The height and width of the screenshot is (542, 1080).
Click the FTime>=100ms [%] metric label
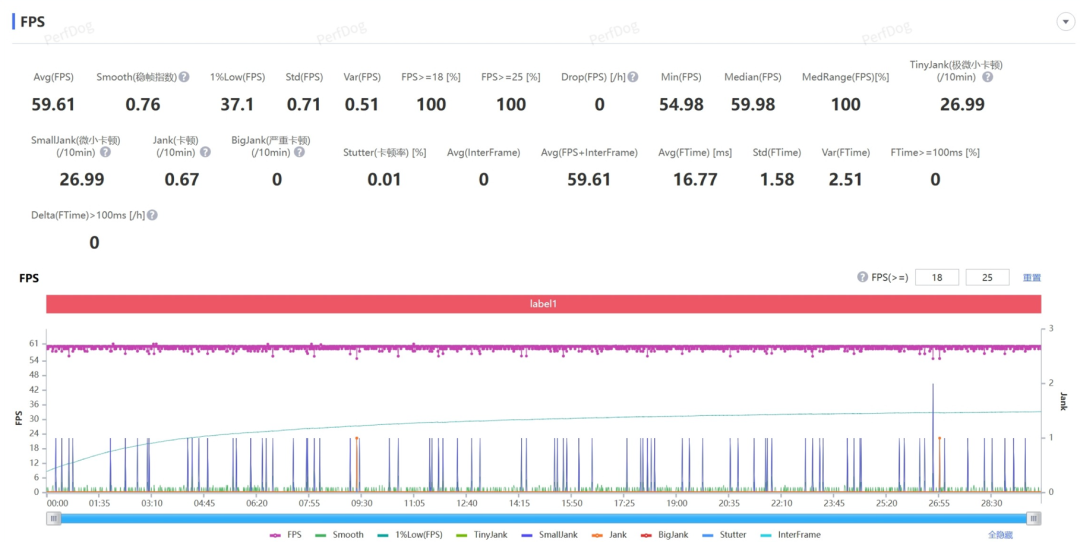[935, 152]
